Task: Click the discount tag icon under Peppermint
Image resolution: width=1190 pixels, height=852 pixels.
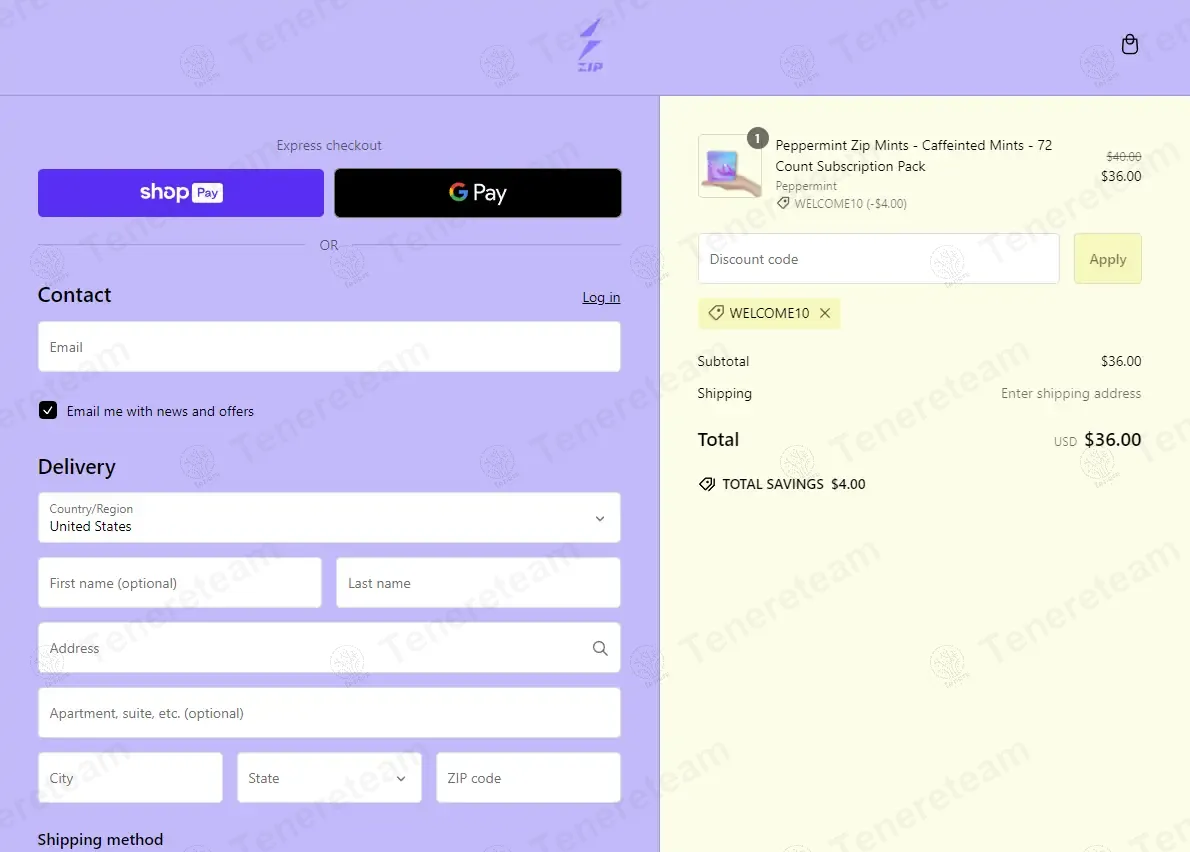Action: (x=782, y=203)
